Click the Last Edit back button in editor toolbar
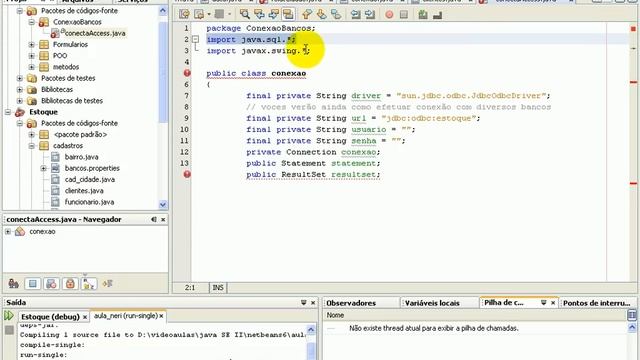Image resolution: width=640 pixels, height=360 pixels. point(184,15)
